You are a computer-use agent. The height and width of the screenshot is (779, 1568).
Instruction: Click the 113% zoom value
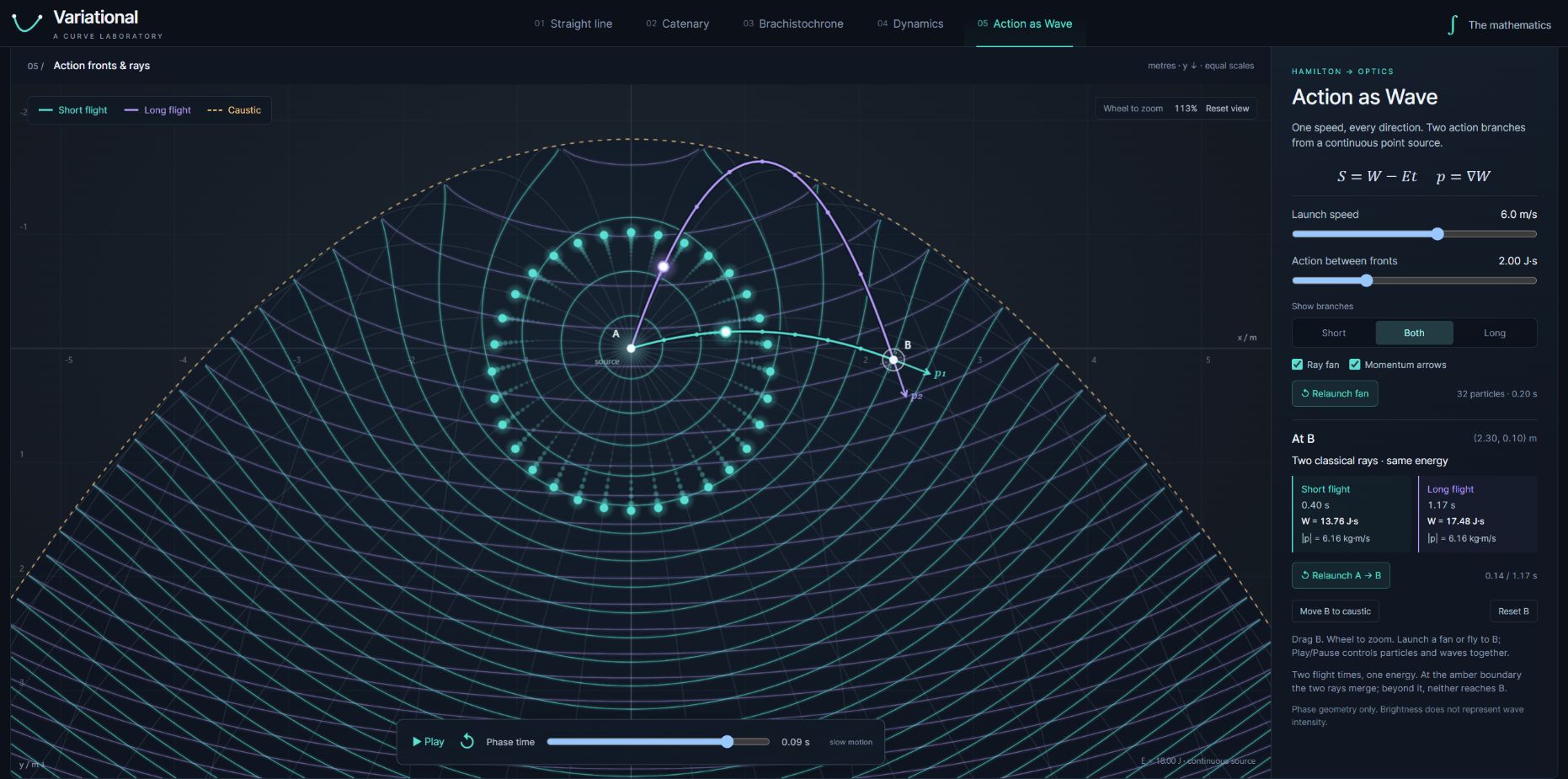[x=1186, y=109]
